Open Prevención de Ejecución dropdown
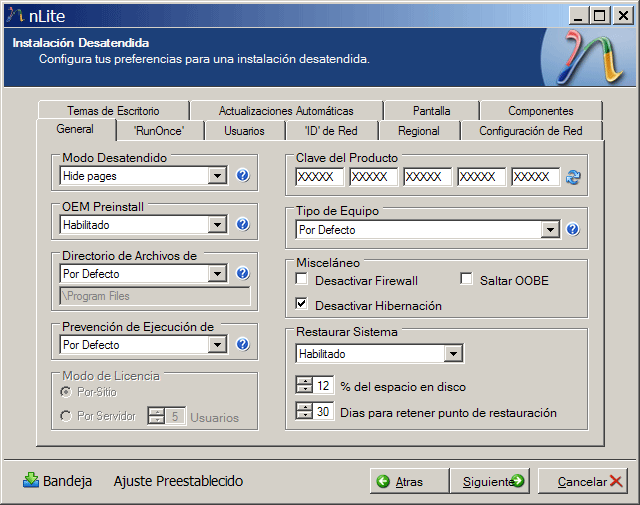 coord(217,345)
